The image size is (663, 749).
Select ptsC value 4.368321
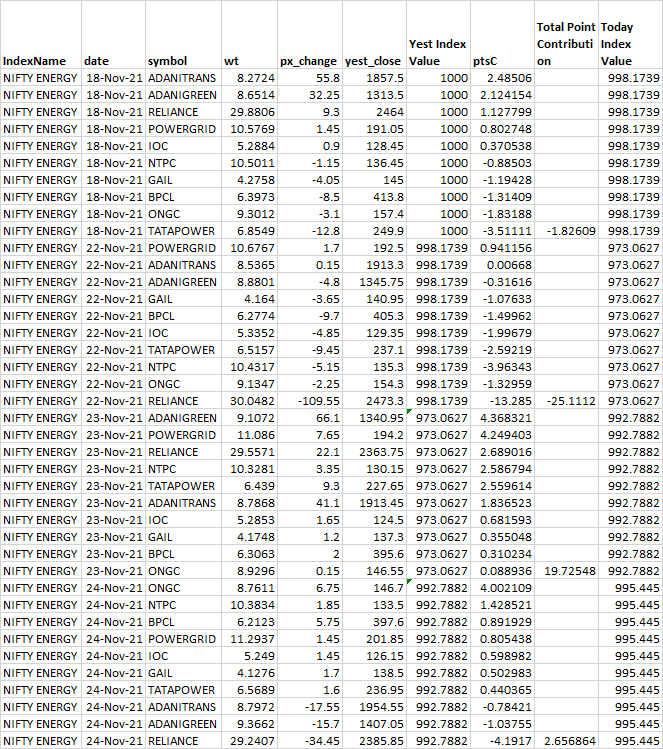pyautogui.click(x=506, y=418)
